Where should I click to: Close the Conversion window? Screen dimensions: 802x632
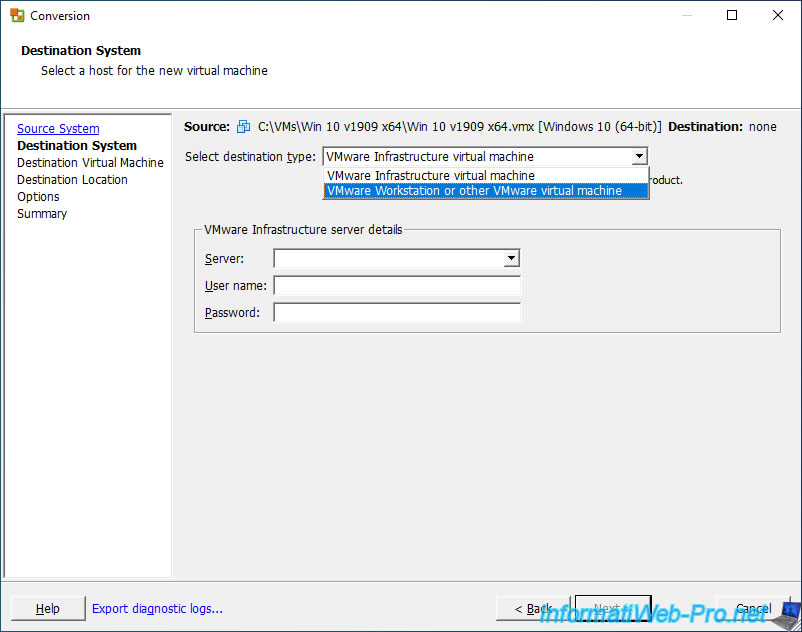(x=778, y=15)
